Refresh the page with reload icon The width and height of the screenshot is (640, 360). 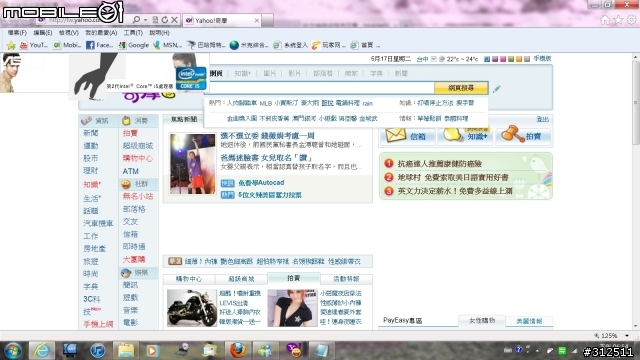(x=164, y=20)
